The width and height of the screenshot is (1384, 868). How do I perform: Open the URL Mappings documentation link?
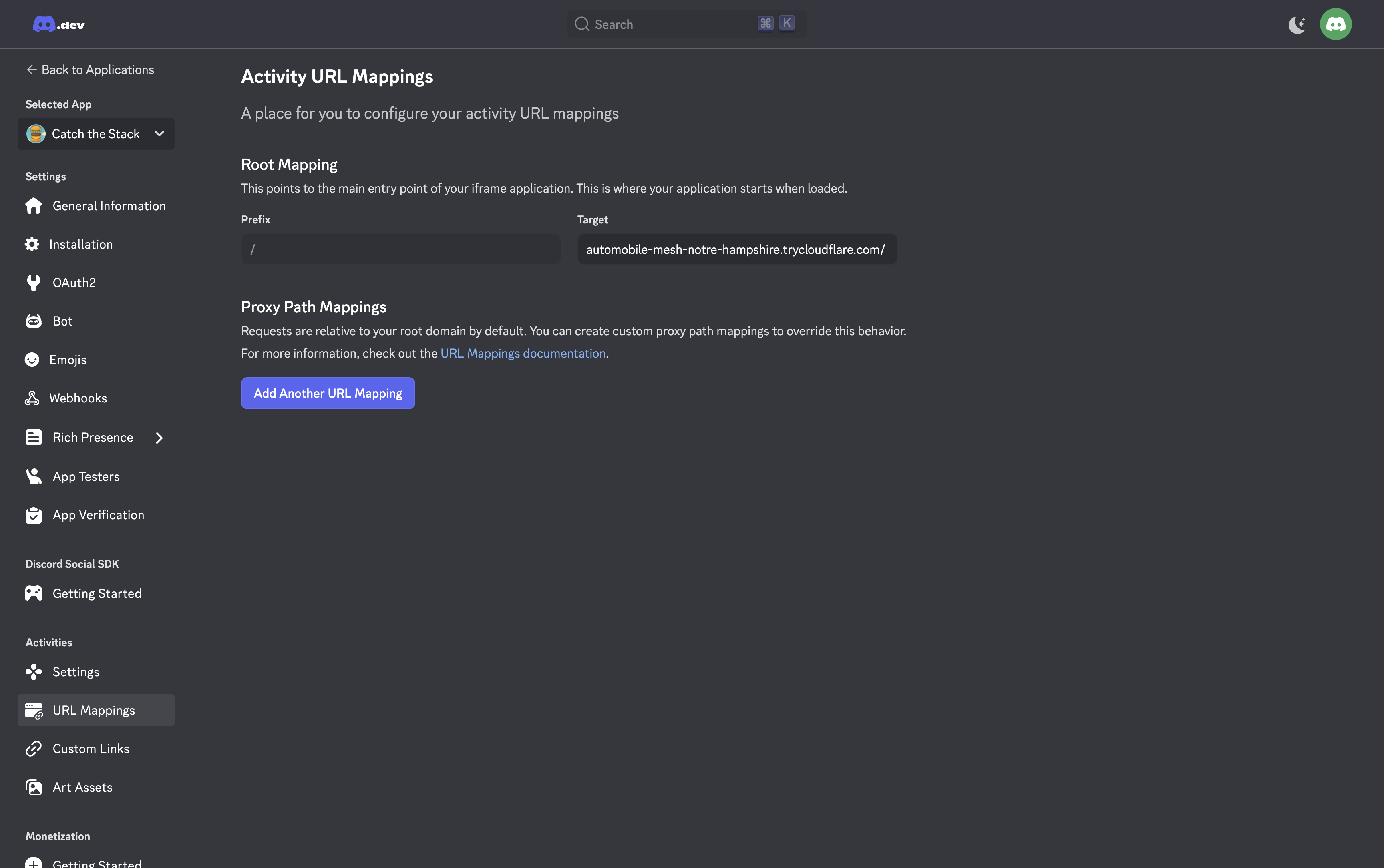(x=522, y=353)
